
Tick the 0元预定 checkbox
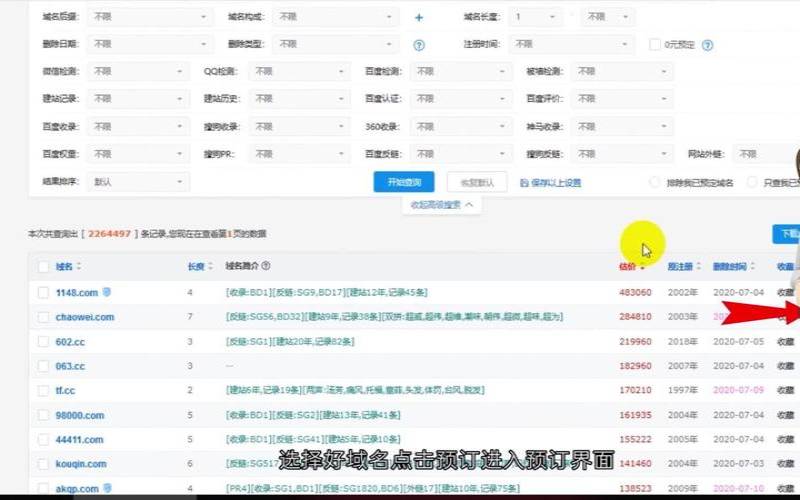(x=655, y=44)
